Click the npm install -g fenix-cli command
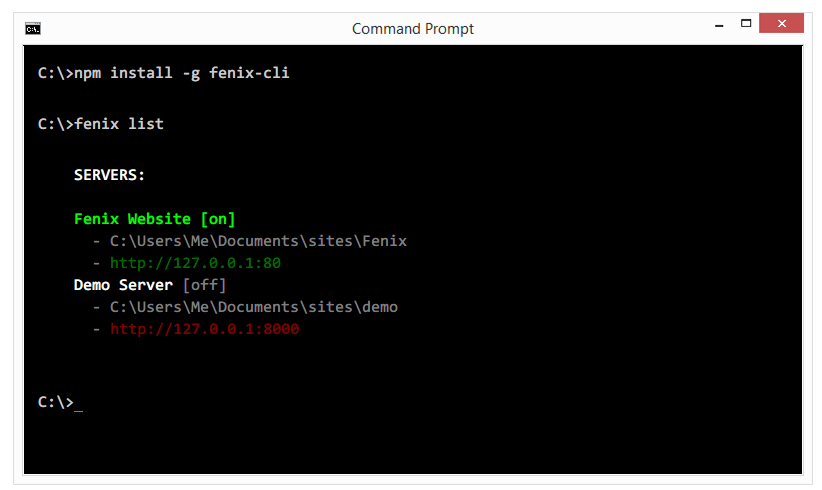 tap(181, 73)
